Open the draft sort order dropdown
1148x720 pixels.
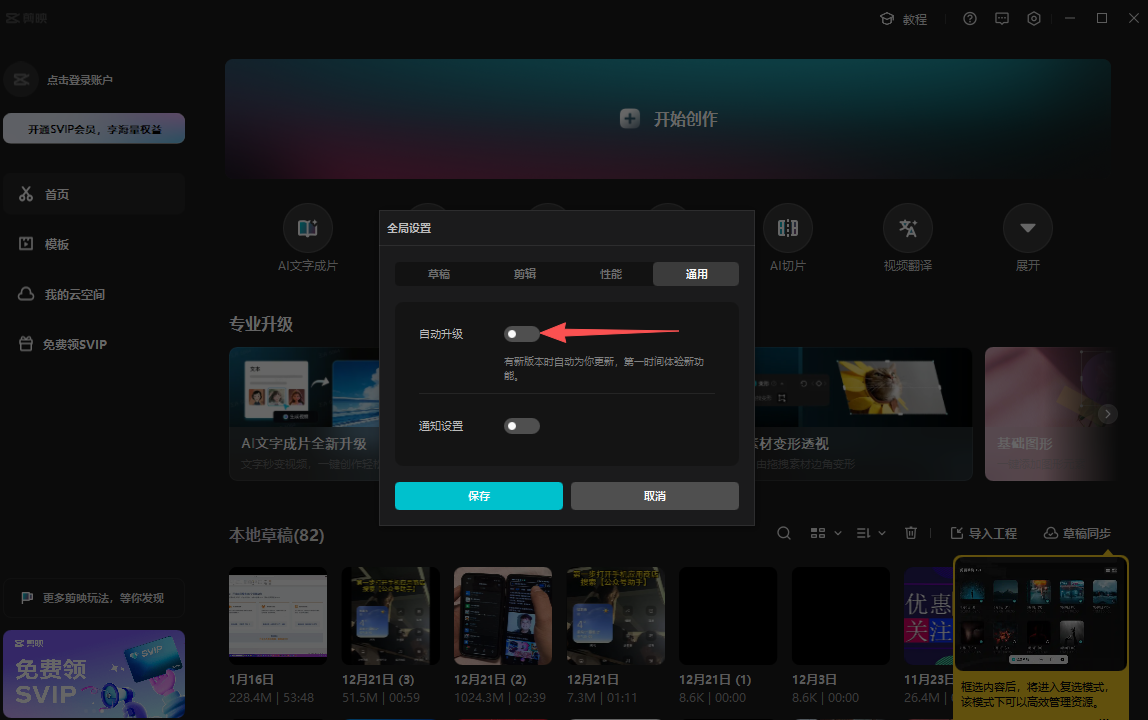click(871, 534)
